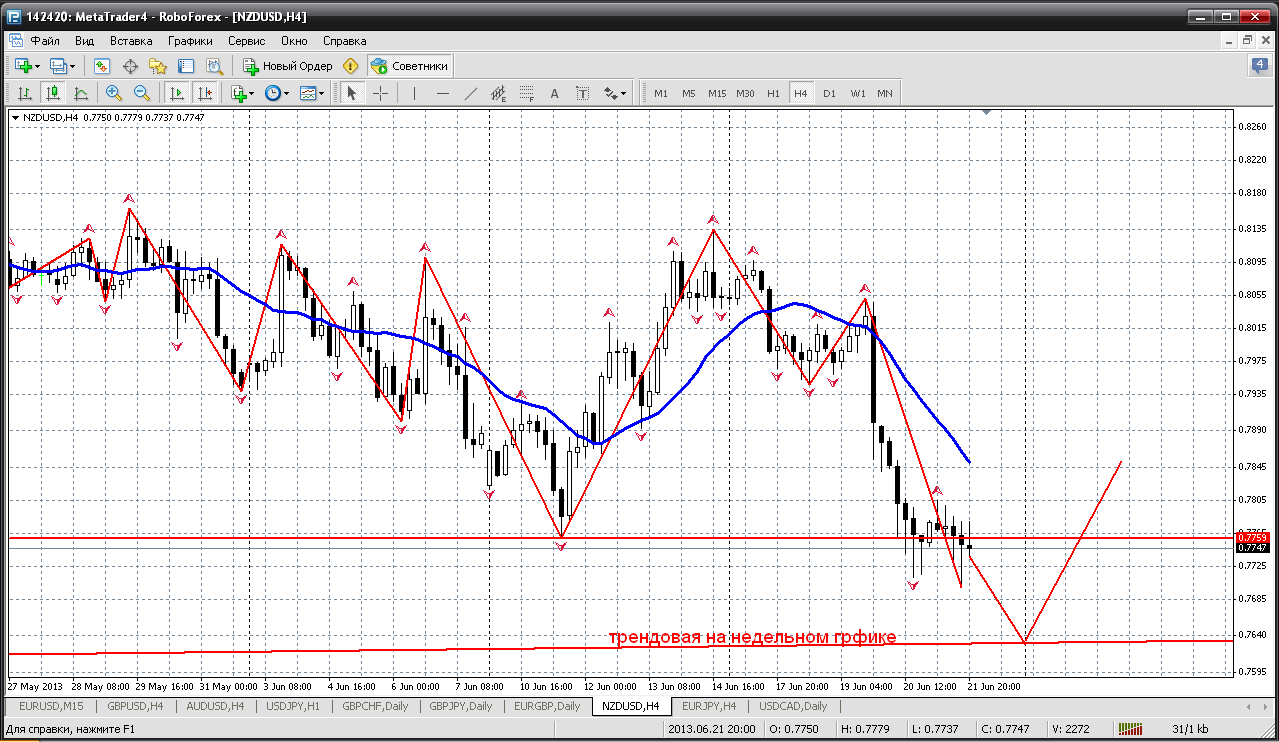Click the zoom in magnifier icon
Screen dimensions: 1279x742
(114, 93)
